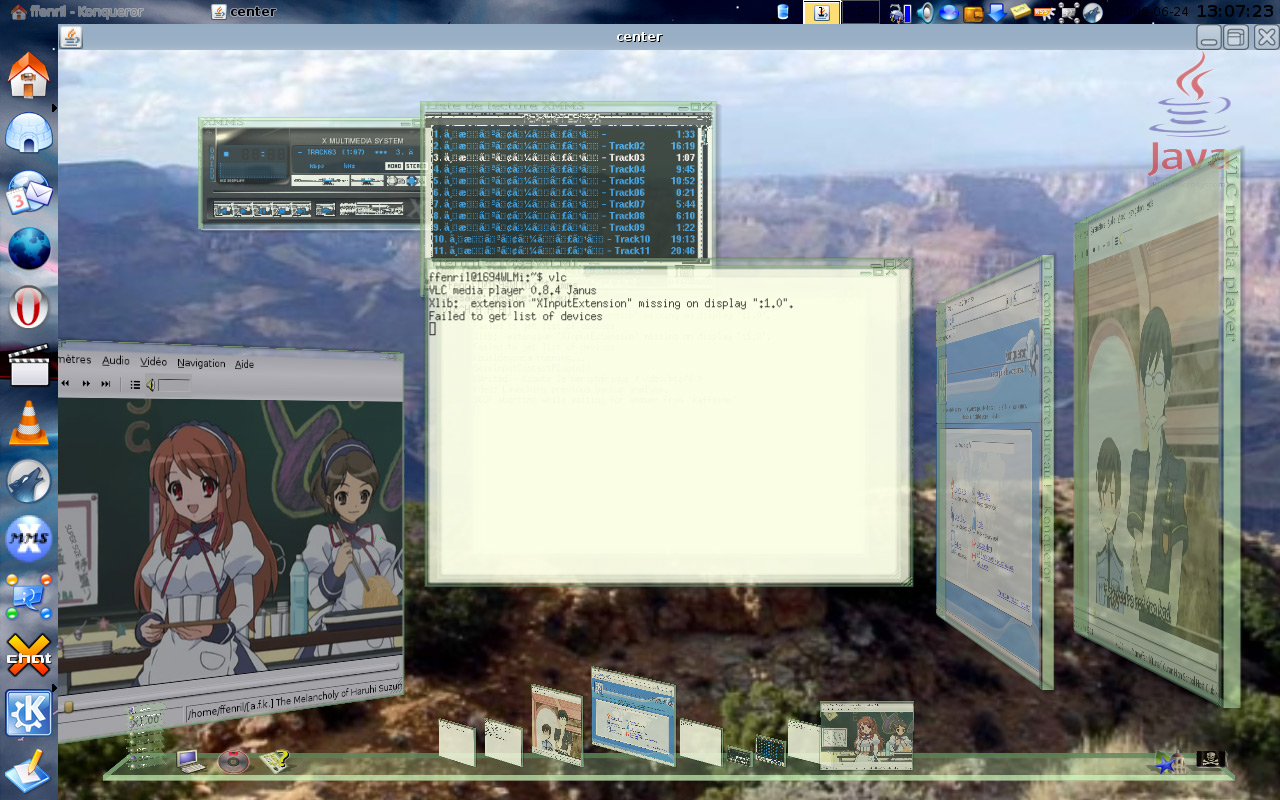Viewport: 1280px width, 800px height.
Task: Open the mail envelope application in the sidebar
Action: 29,192
